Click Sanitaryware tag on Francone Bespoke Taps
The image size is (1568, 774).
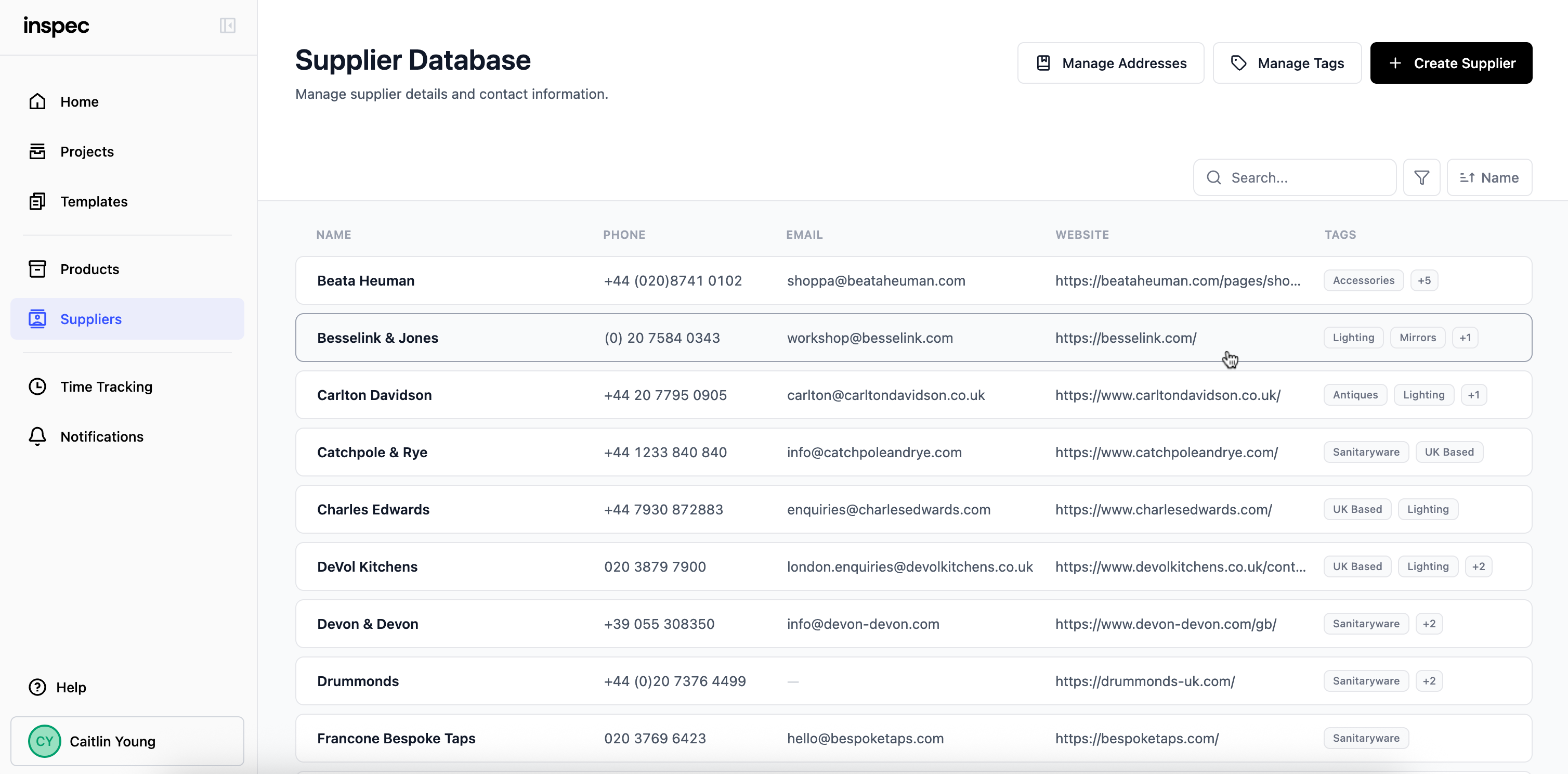(1366, 738)
